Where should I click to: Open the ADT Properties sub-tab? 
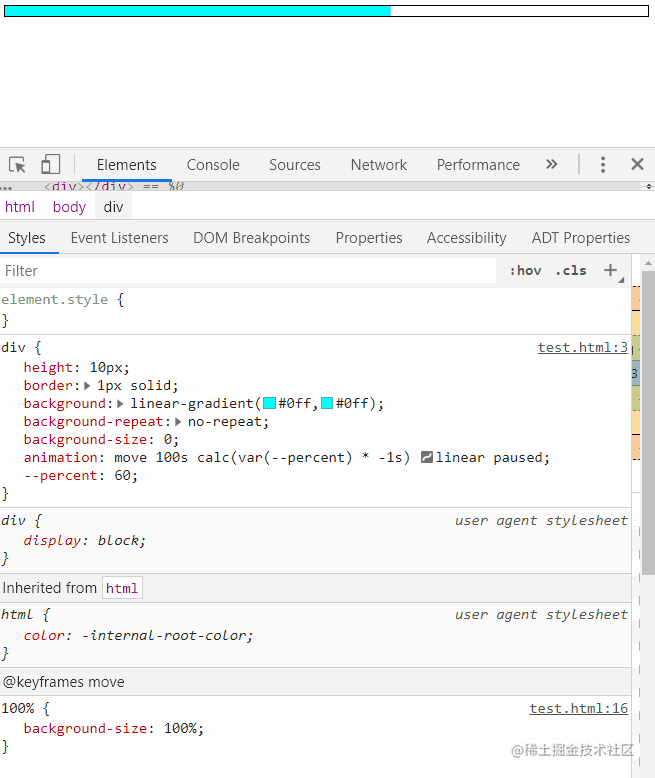(581, 238)
